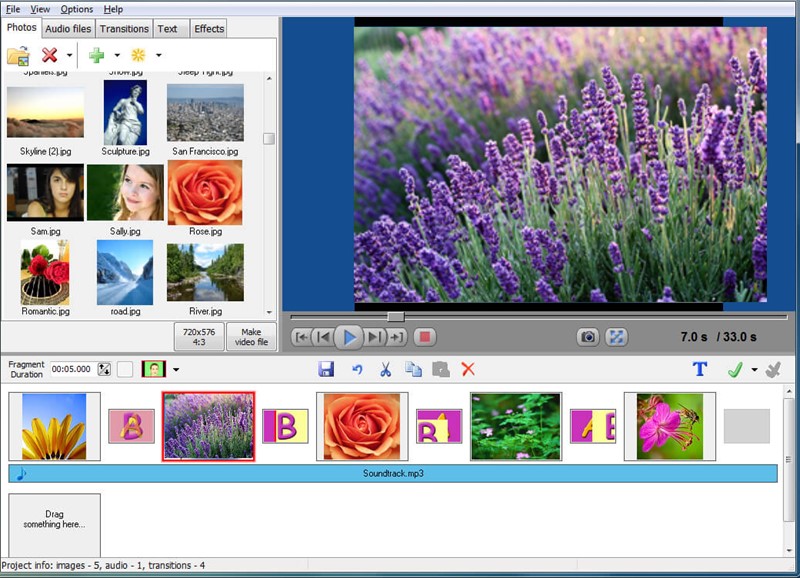This screenshot has height=578, width=800.
Task: Click the greyed-out paste icon
Action: (x=441, y=369)
